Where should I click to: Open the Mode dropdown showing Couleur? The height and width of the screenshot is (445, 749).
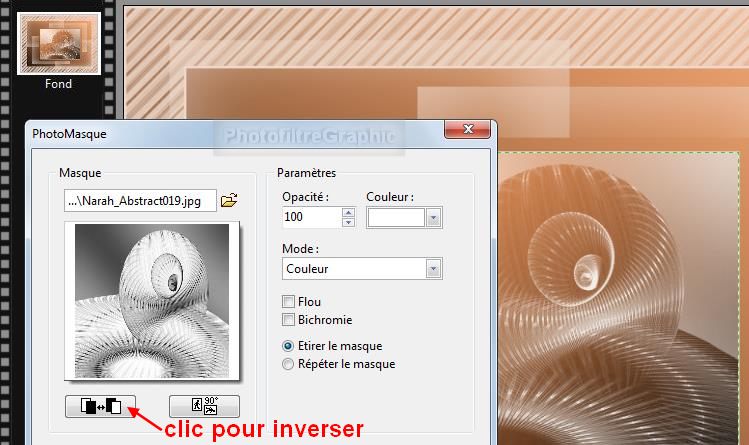coord(362,269)
